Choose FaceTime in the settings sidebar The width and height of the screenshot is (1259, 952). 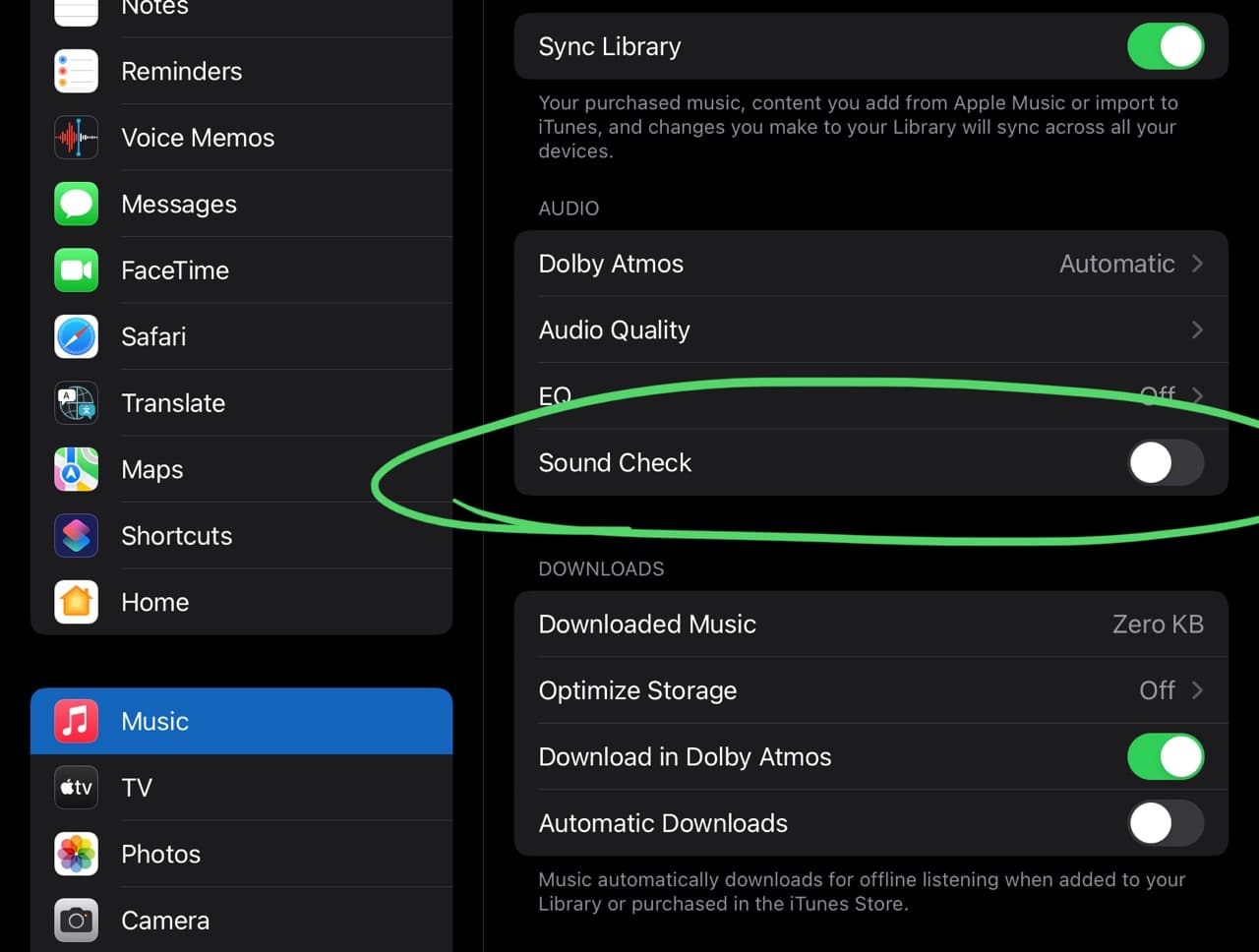click(x=175, y=270)
